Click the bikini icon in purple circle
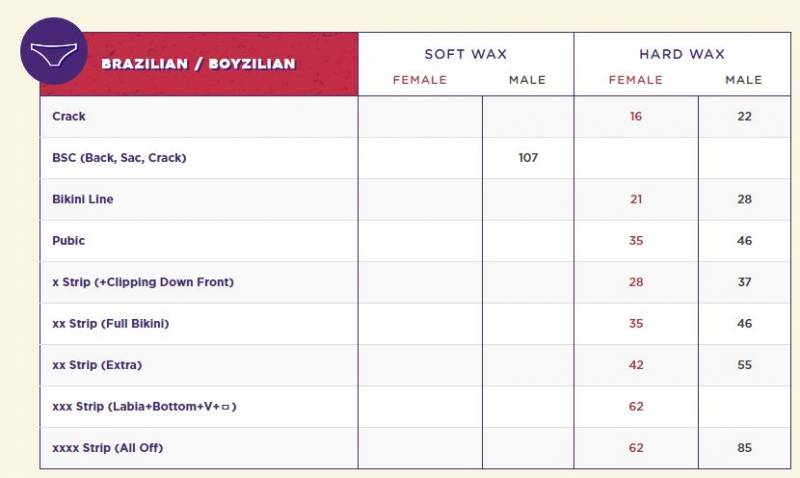Image resolution: width=800 pixels, height=478 pixels. [53, 50]
